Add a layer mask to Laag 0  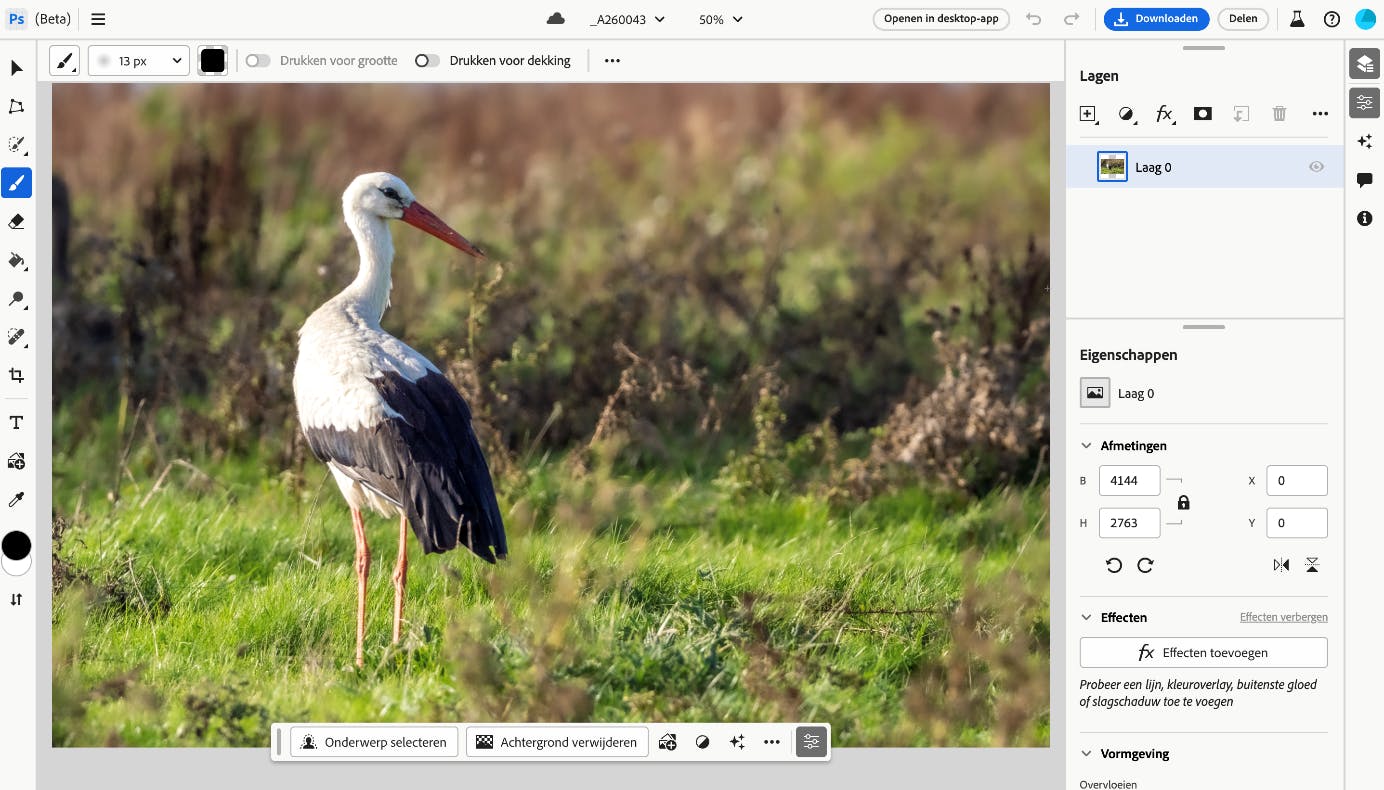[1203, 113]
